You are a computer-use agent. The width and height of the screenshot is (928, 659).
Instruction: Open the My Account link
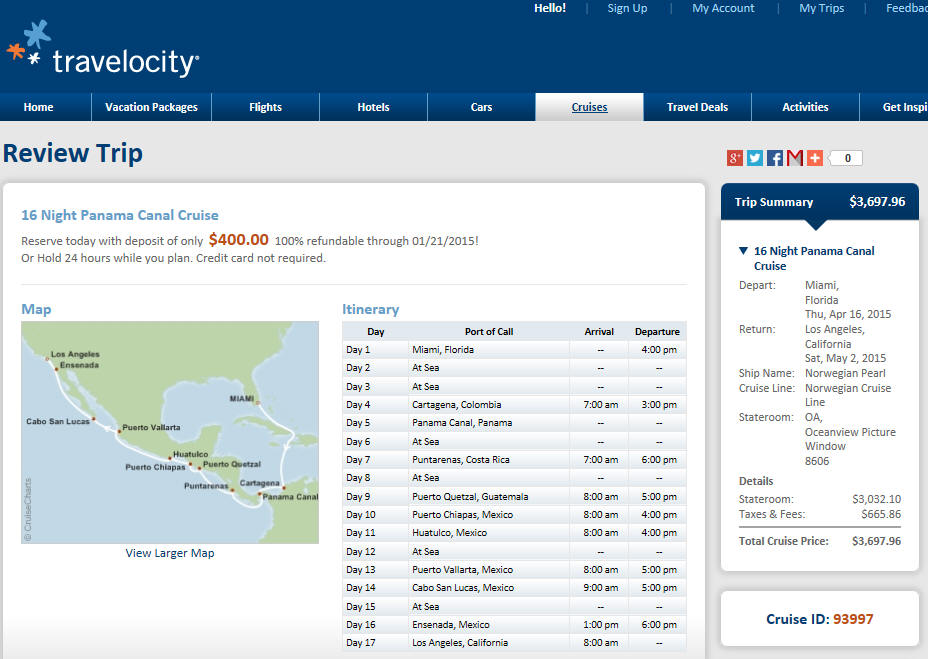tap(723, 8)
